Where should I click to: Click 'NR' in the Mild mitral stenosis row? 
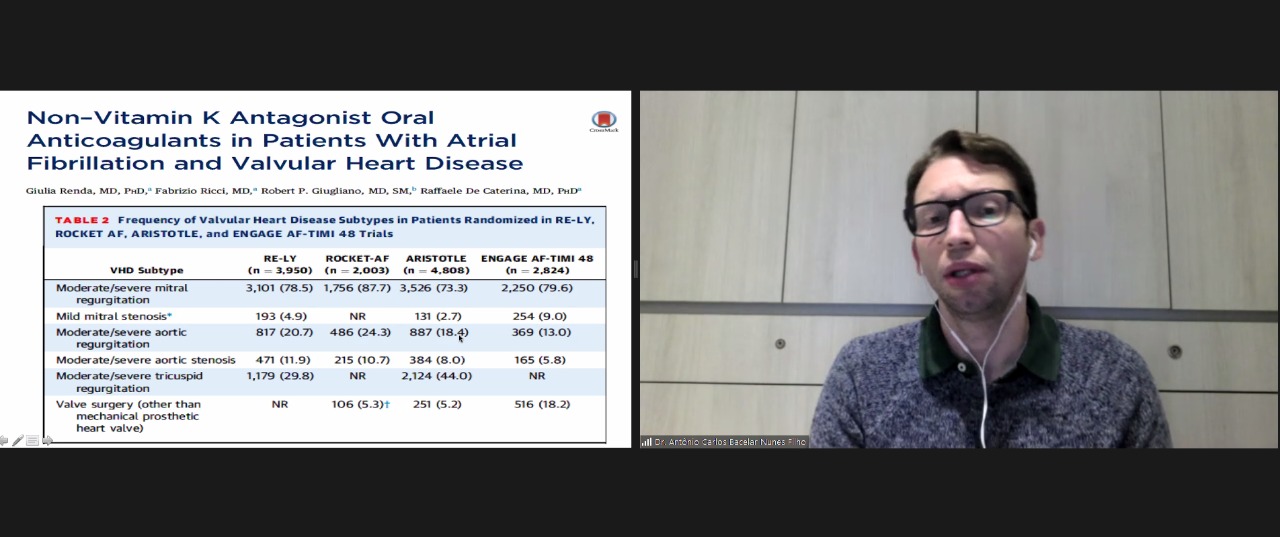[x=357, y=316]
